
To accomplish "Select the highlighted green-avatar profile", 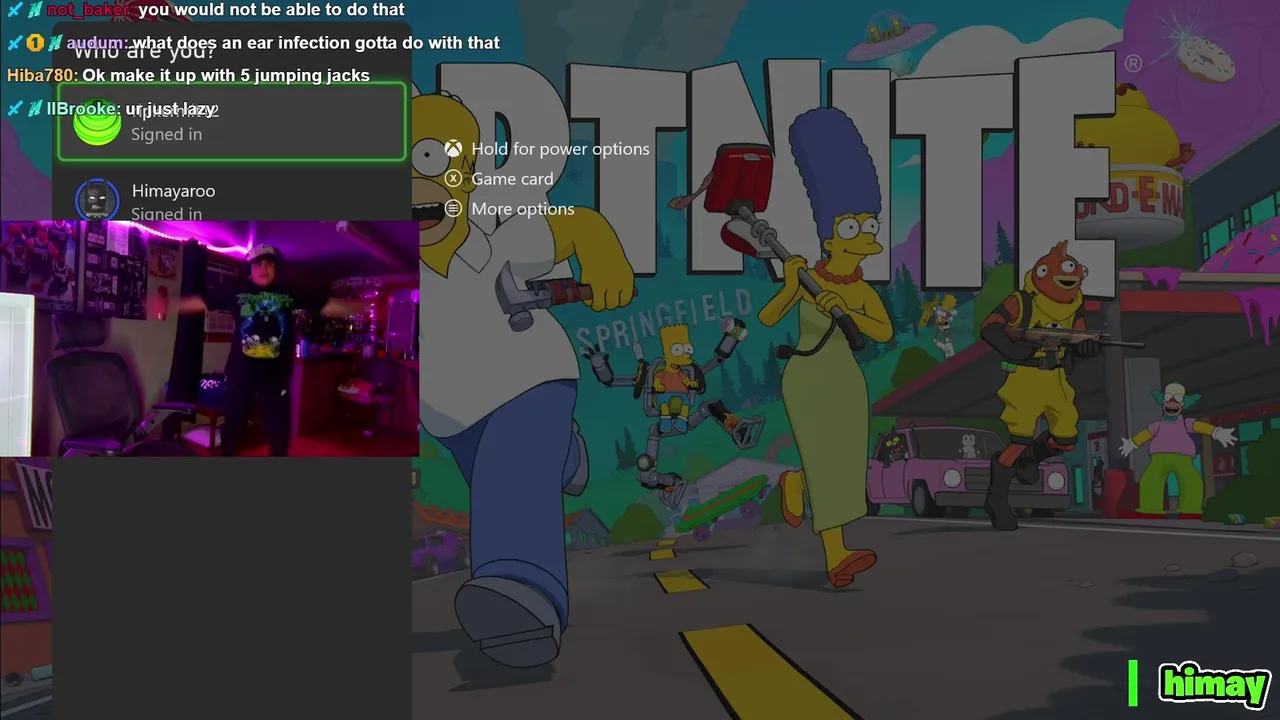I will pyautogui.click(x=231, y=122).
